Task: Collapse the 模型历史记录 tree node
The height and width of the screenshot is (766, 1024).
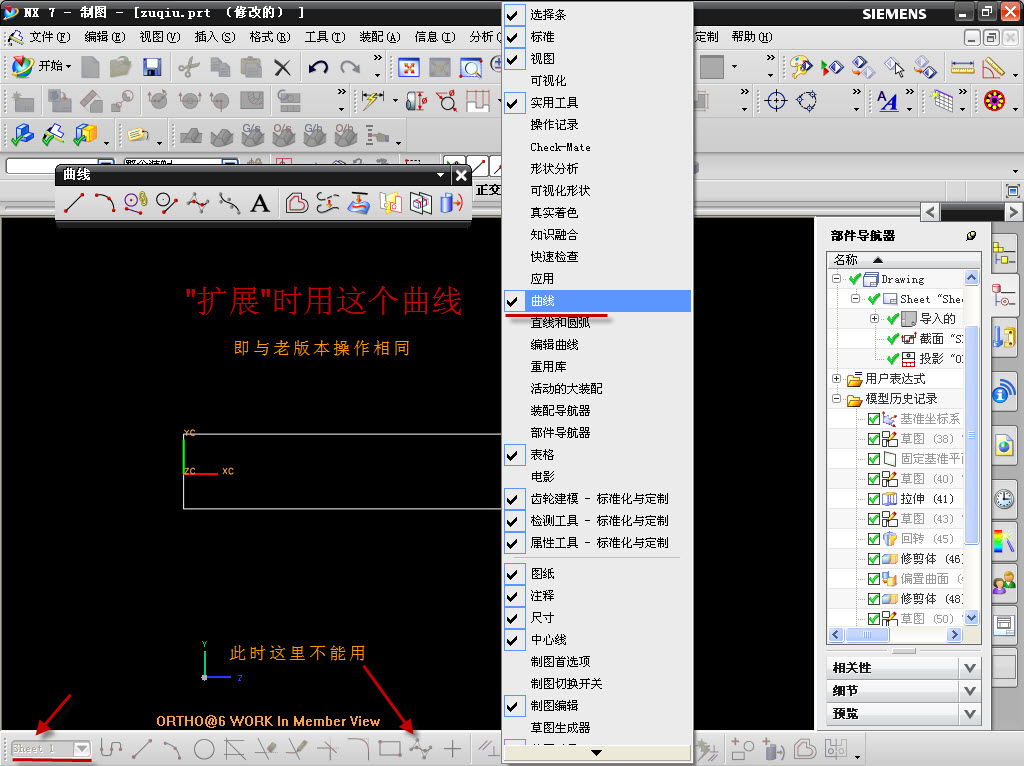Action: click(x=836, y=398)
